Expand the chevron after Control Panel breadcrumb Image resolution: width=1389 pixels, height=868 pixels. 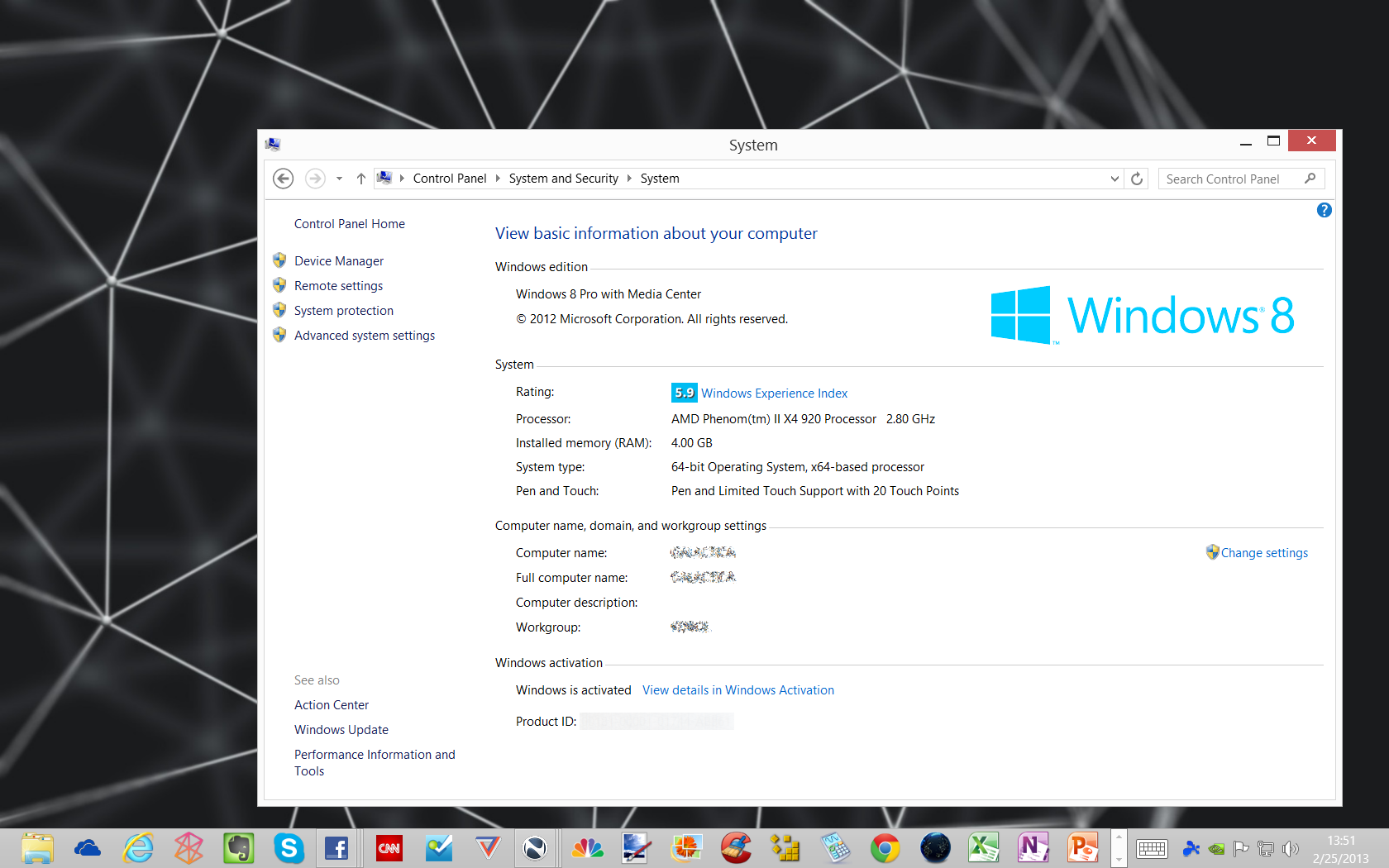click(x=498, y=179)
